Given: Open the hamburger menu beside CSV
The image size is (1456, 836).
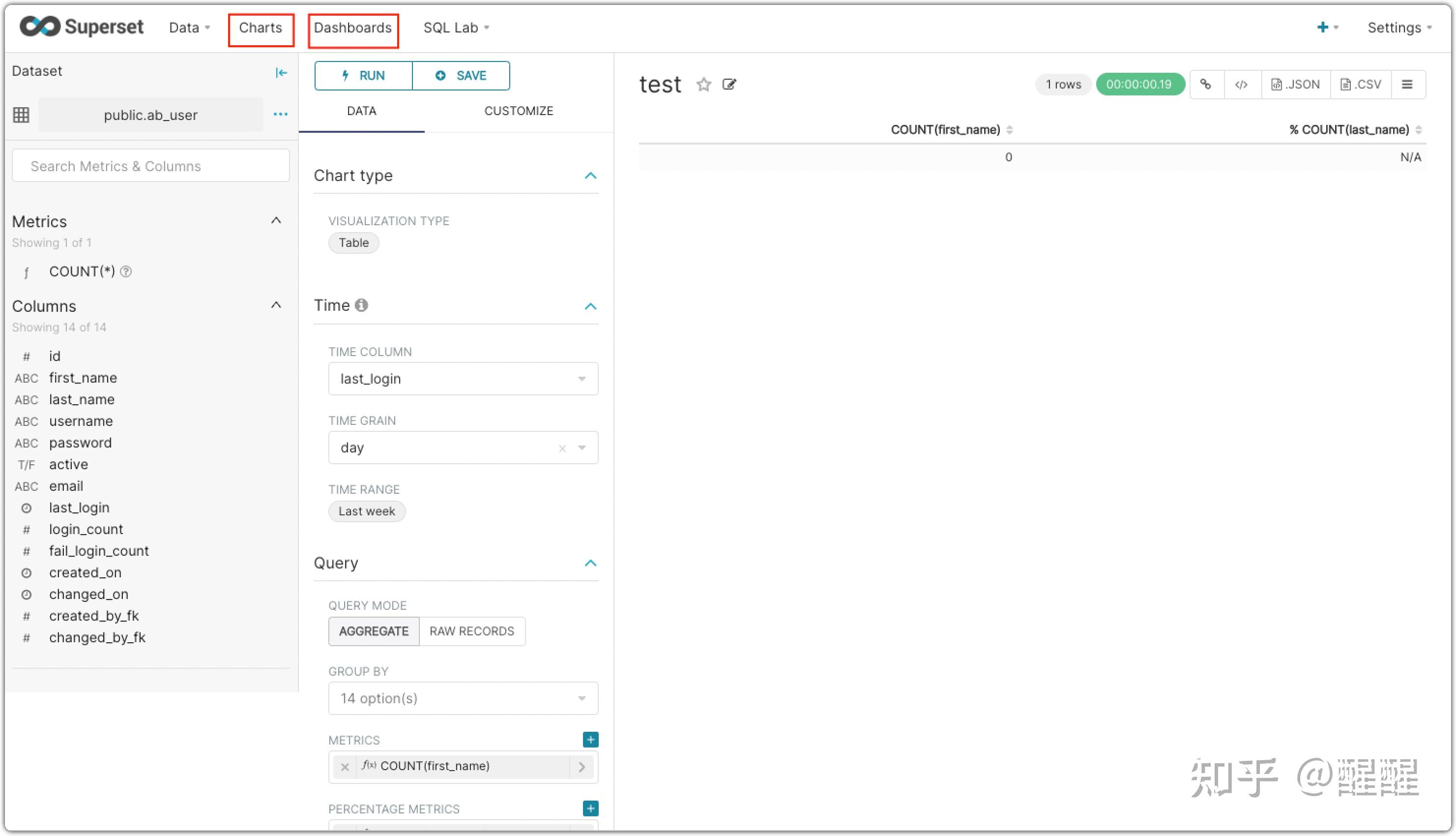Looking at the screenshot, I should click(1407, 85).
